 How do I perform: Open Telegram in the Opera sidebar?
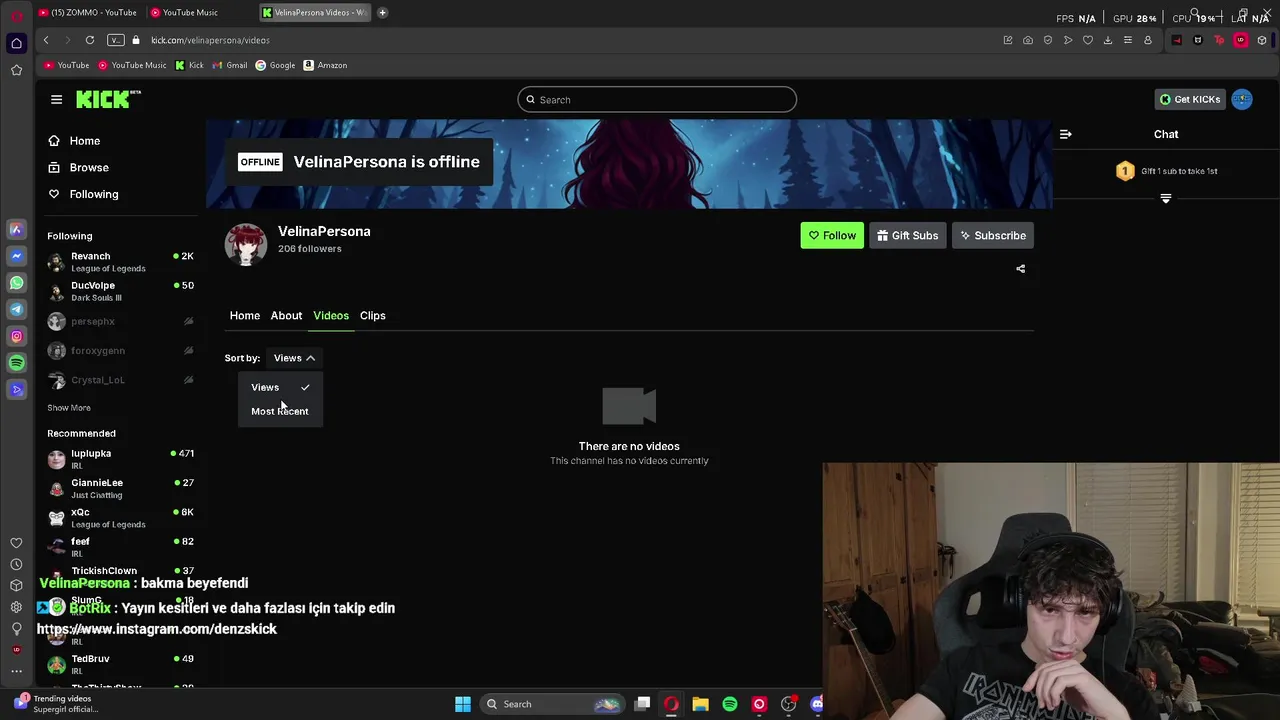click(x=16, y=310)
